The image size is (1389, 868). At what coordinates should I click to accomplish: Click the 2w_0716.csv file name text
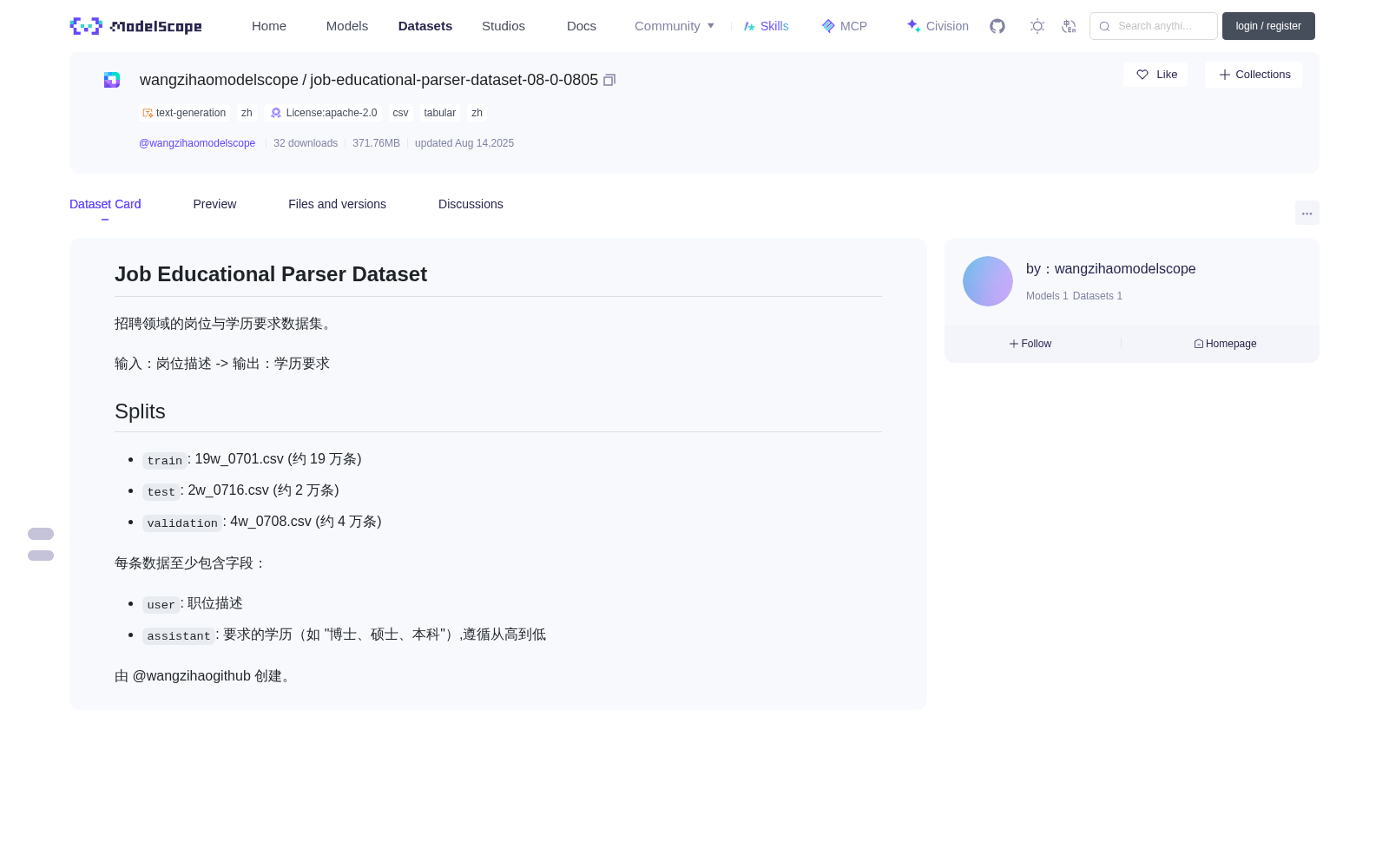pyautogui.click(x=228, y=490)
